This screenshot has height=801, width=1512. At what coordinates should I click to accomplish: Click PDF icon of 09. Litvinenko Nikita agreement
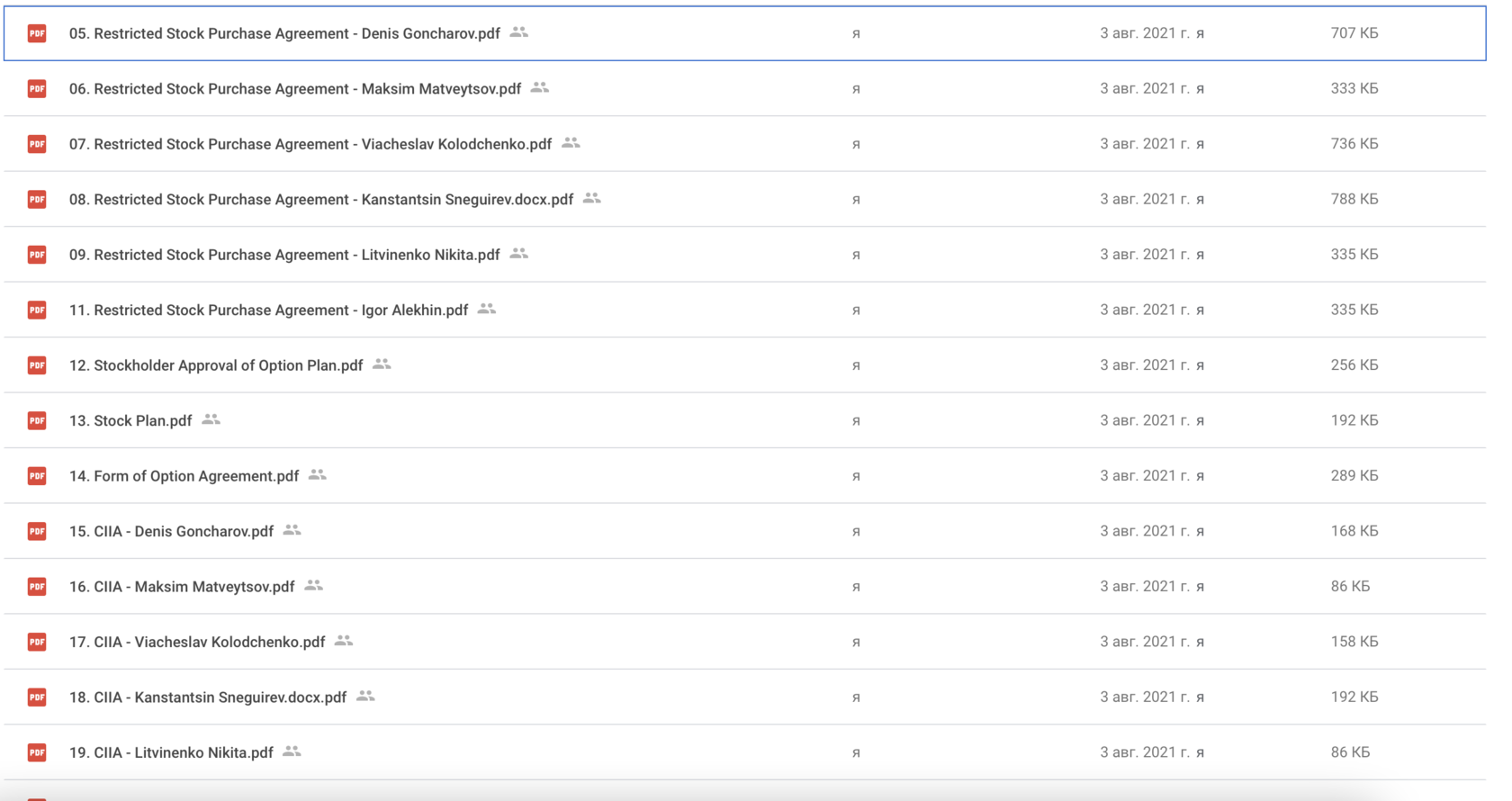(37, 255)
